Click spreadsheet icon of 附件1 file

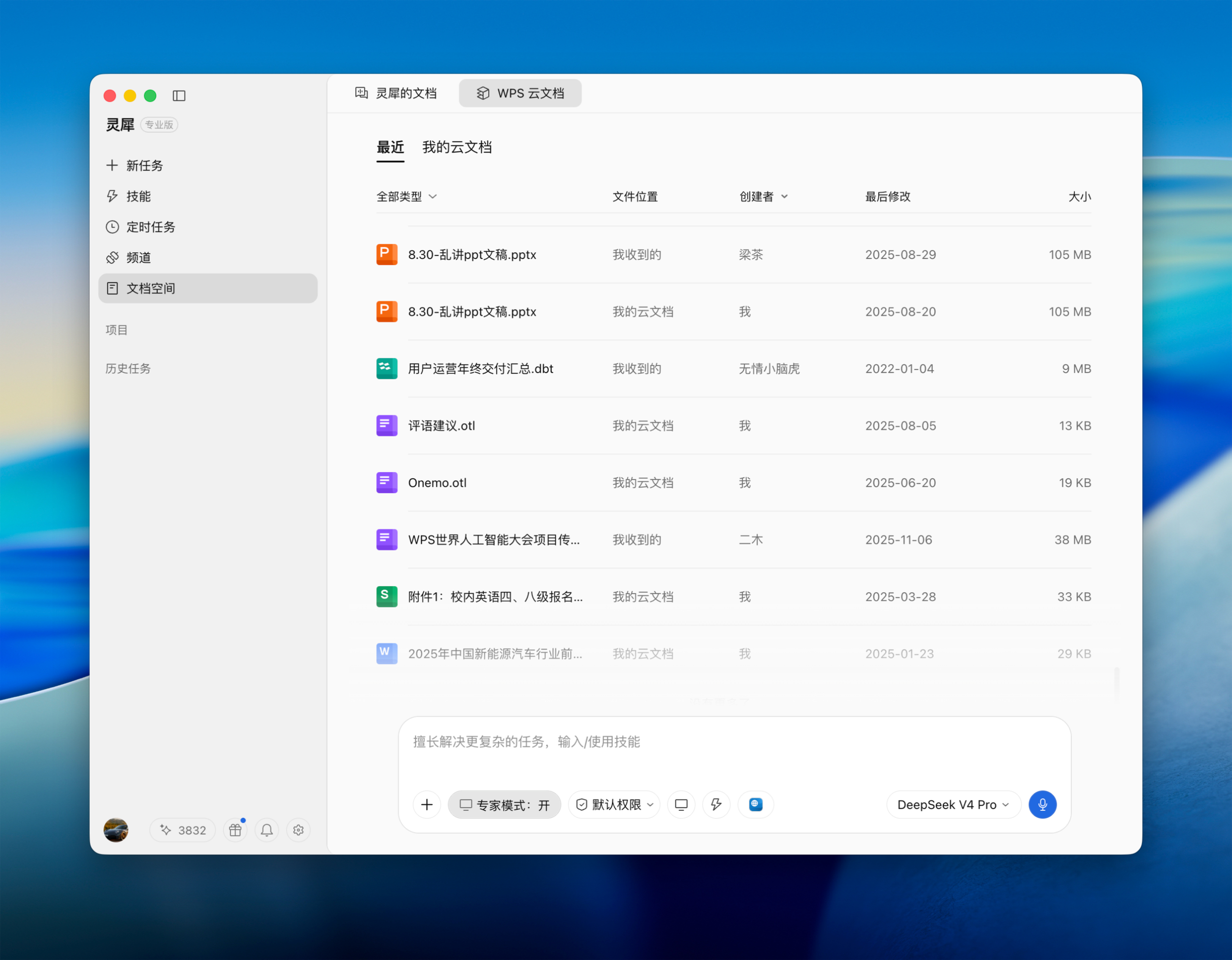pyautogui.click(x=387, y=596)
